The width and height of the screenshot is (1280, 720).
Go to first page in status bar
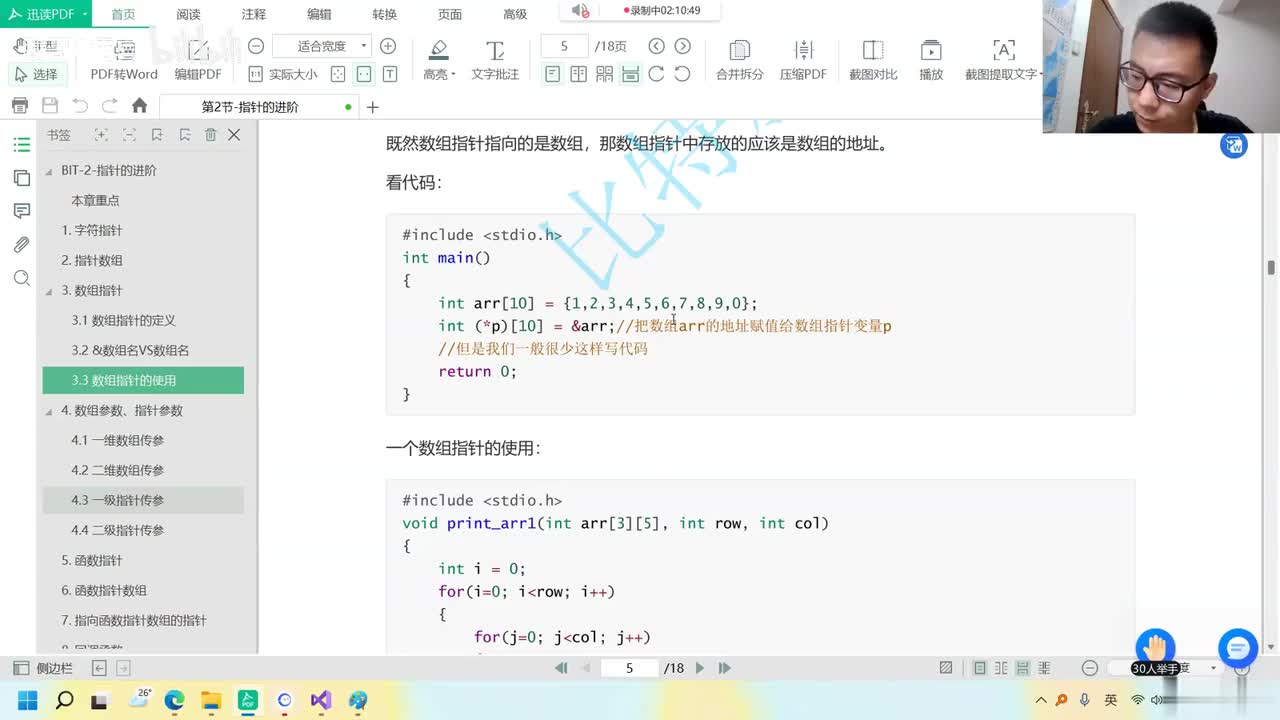point(561,668)
